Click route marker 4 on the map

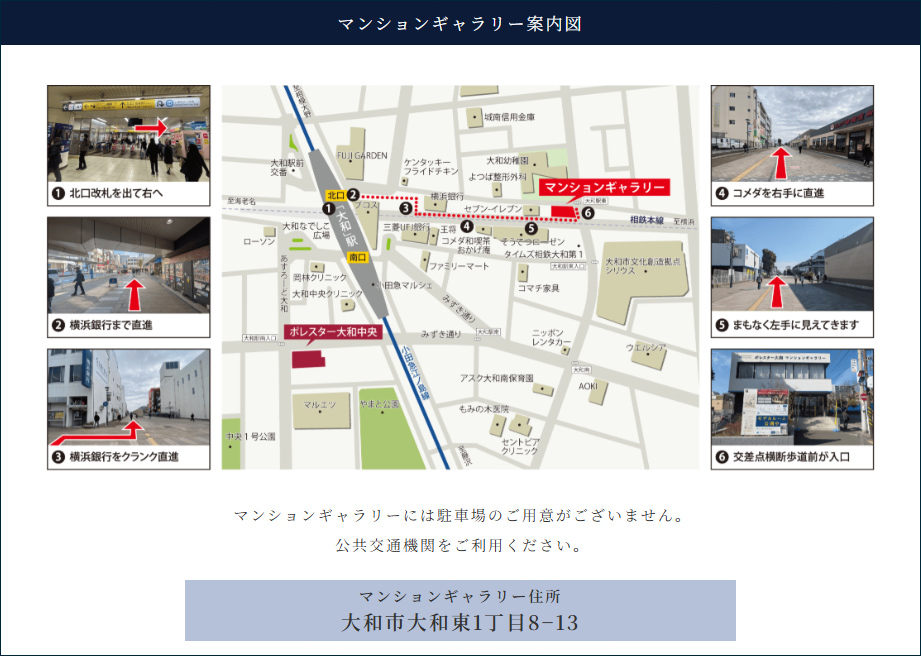(467, 227)
